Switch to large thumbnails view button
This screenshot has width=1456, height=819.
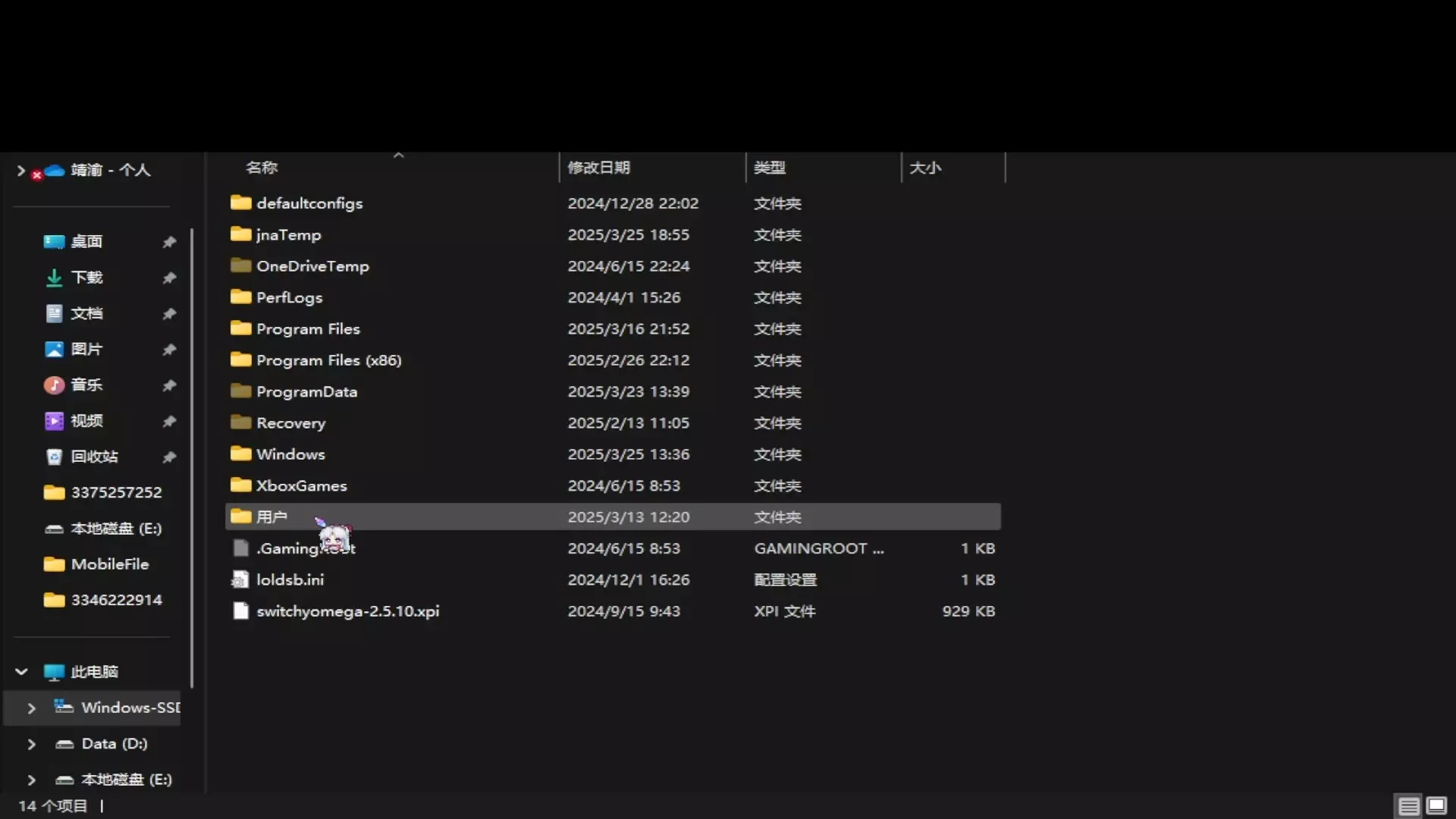[x=1436, y=806]
